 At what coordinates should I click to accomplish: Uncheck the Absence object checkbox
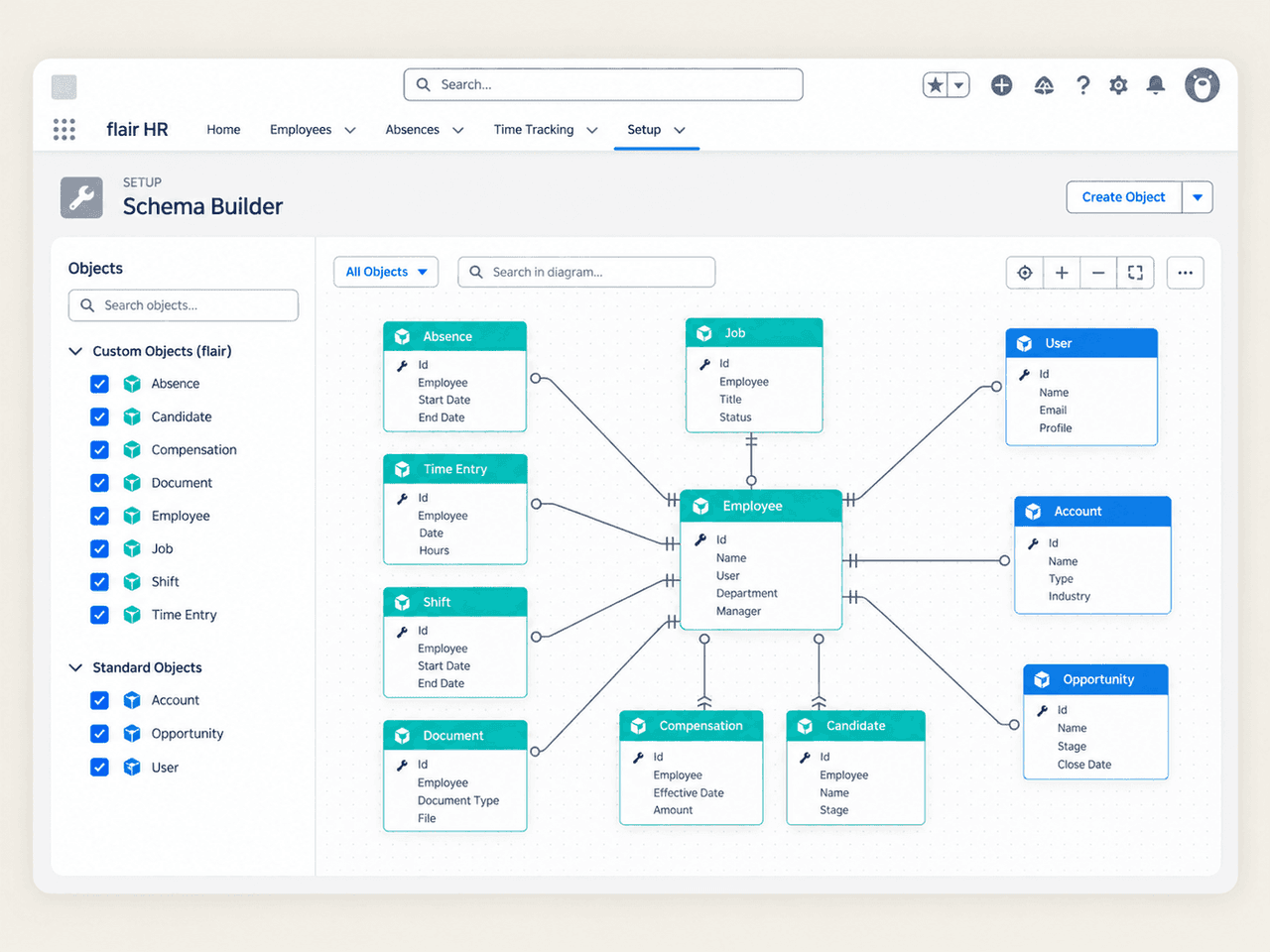[99, 384]
